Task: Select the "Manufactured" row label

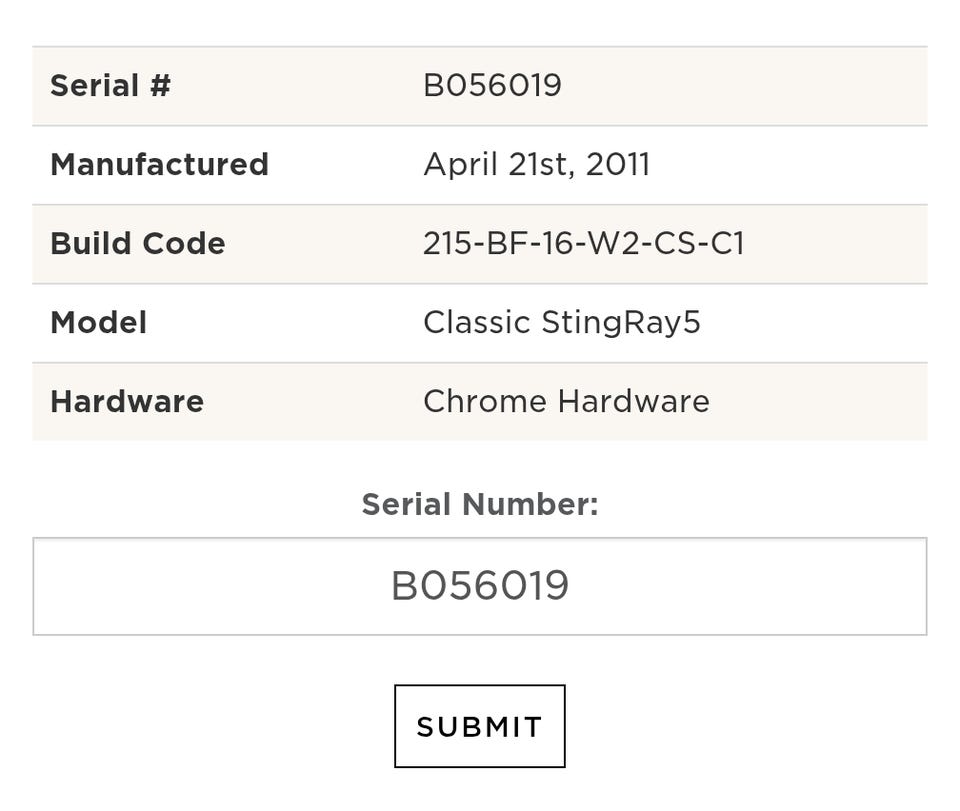Action: click(x=159, y=165)
